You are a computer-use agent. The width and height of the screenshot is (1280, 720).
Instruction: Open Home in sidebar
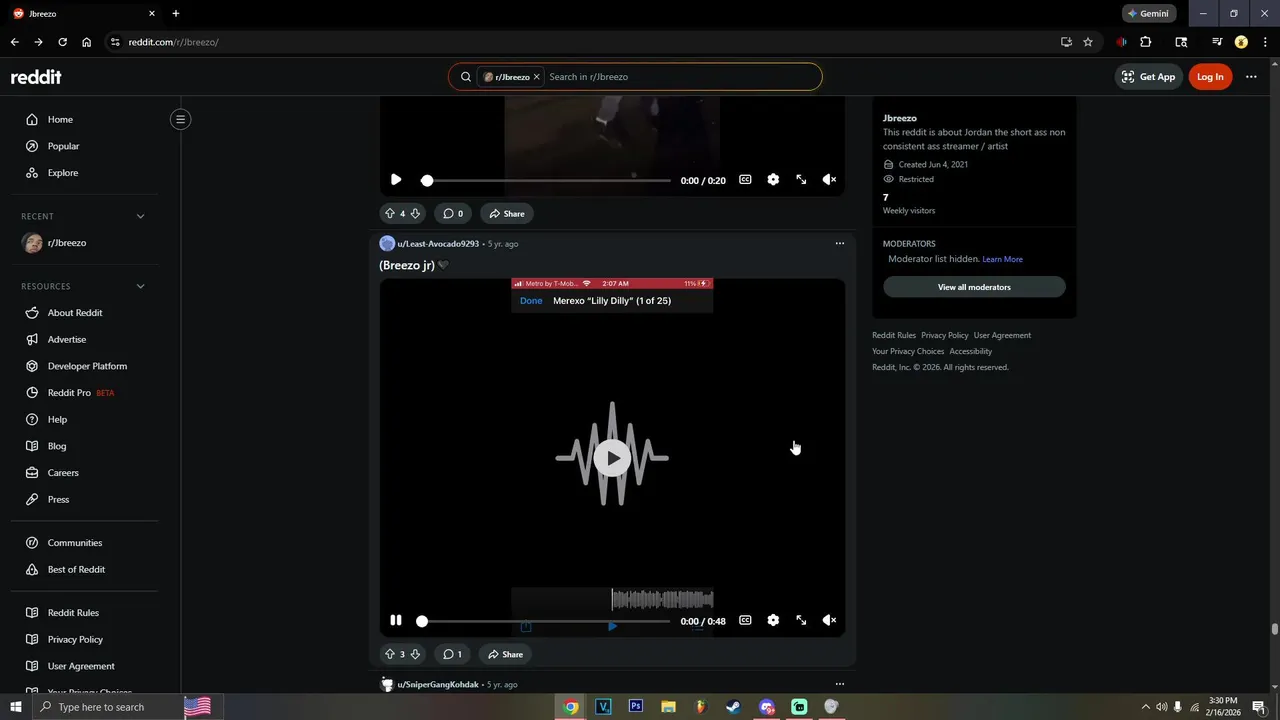pyautogui.click(x=60, y=119)
